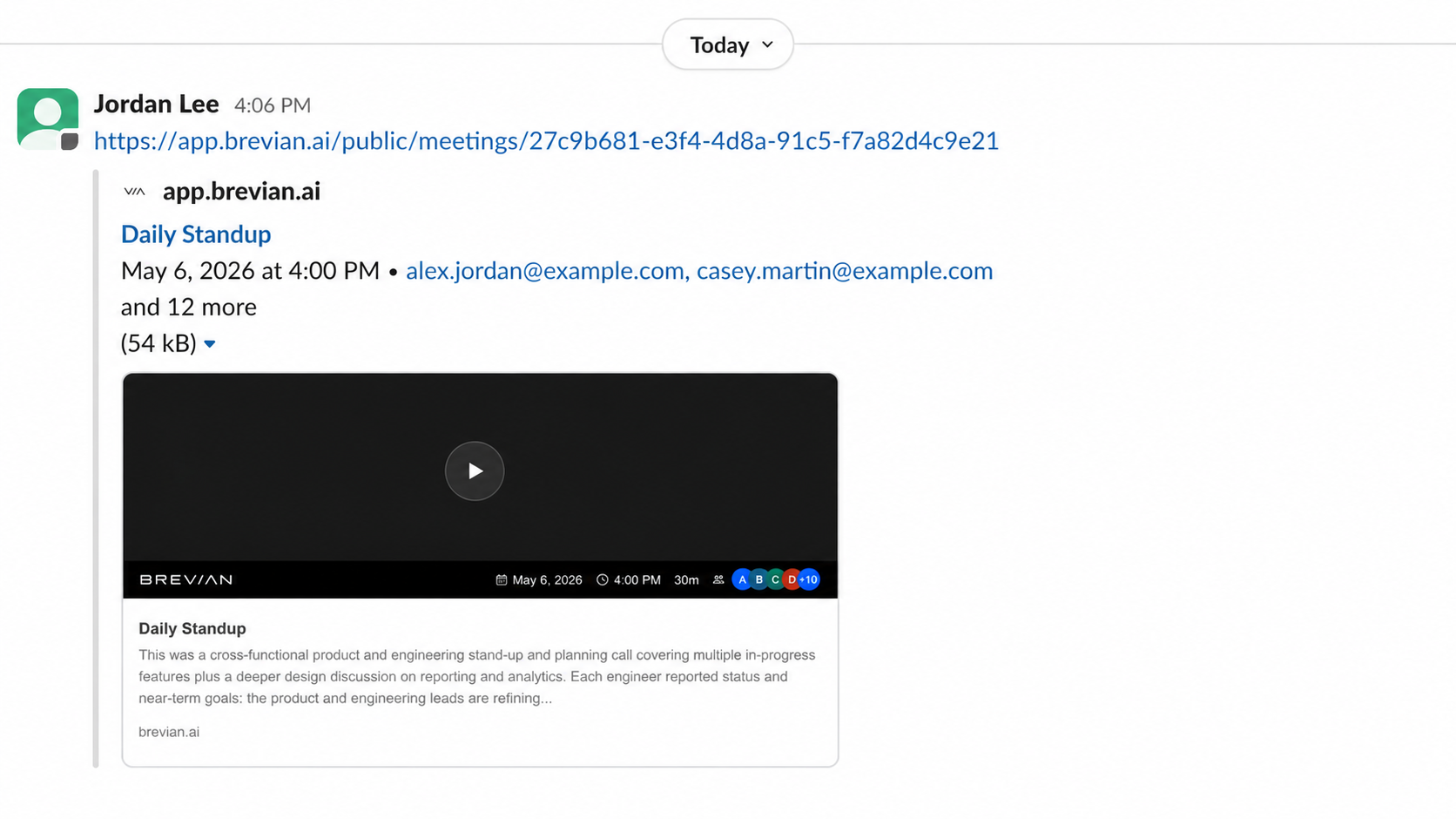Open Jordan Lee's profile name

tap(156, 104)
